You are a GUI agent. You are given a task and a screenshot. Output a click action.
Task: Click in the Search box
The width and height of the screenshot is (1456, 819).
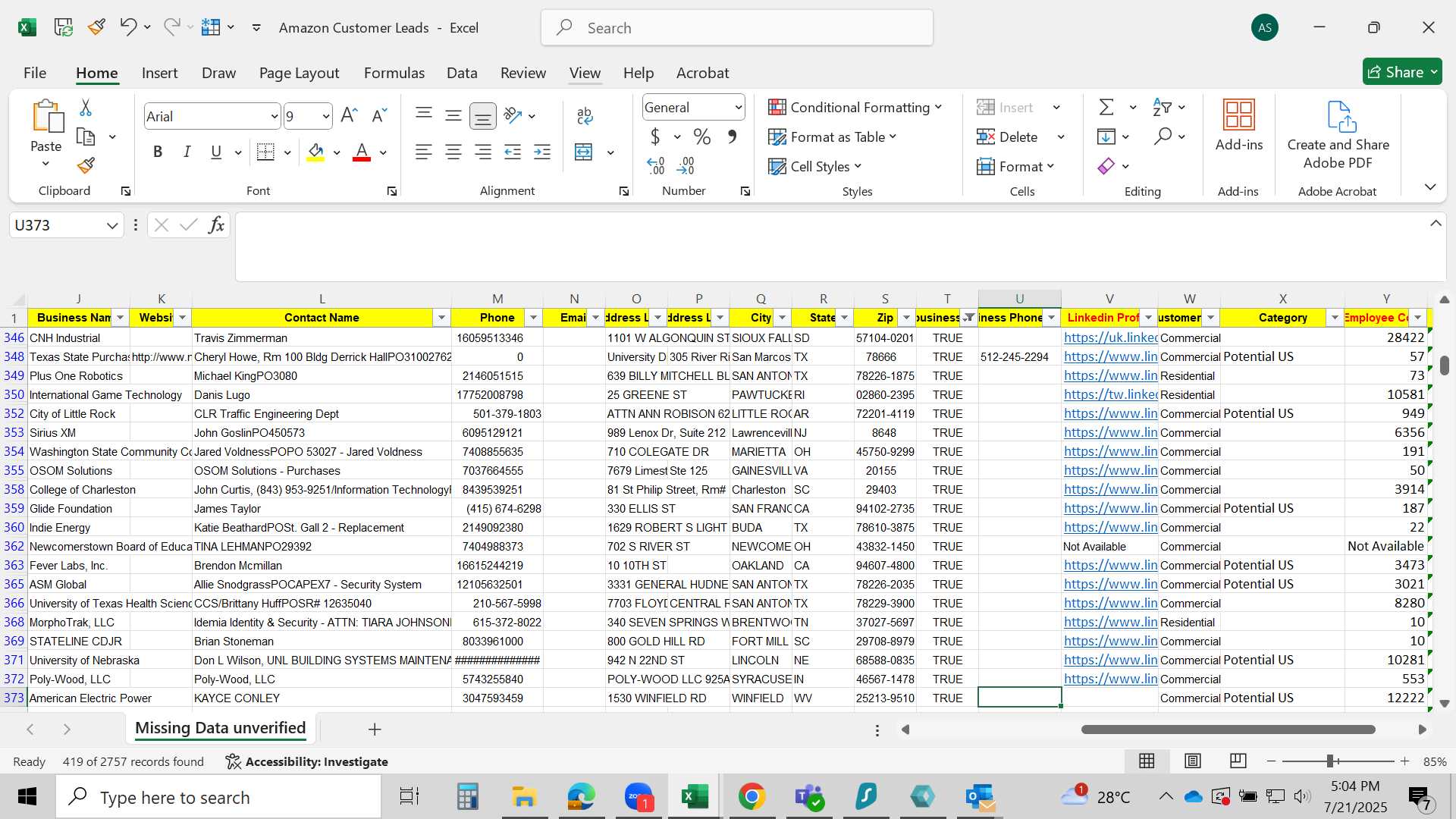(737, 28)
